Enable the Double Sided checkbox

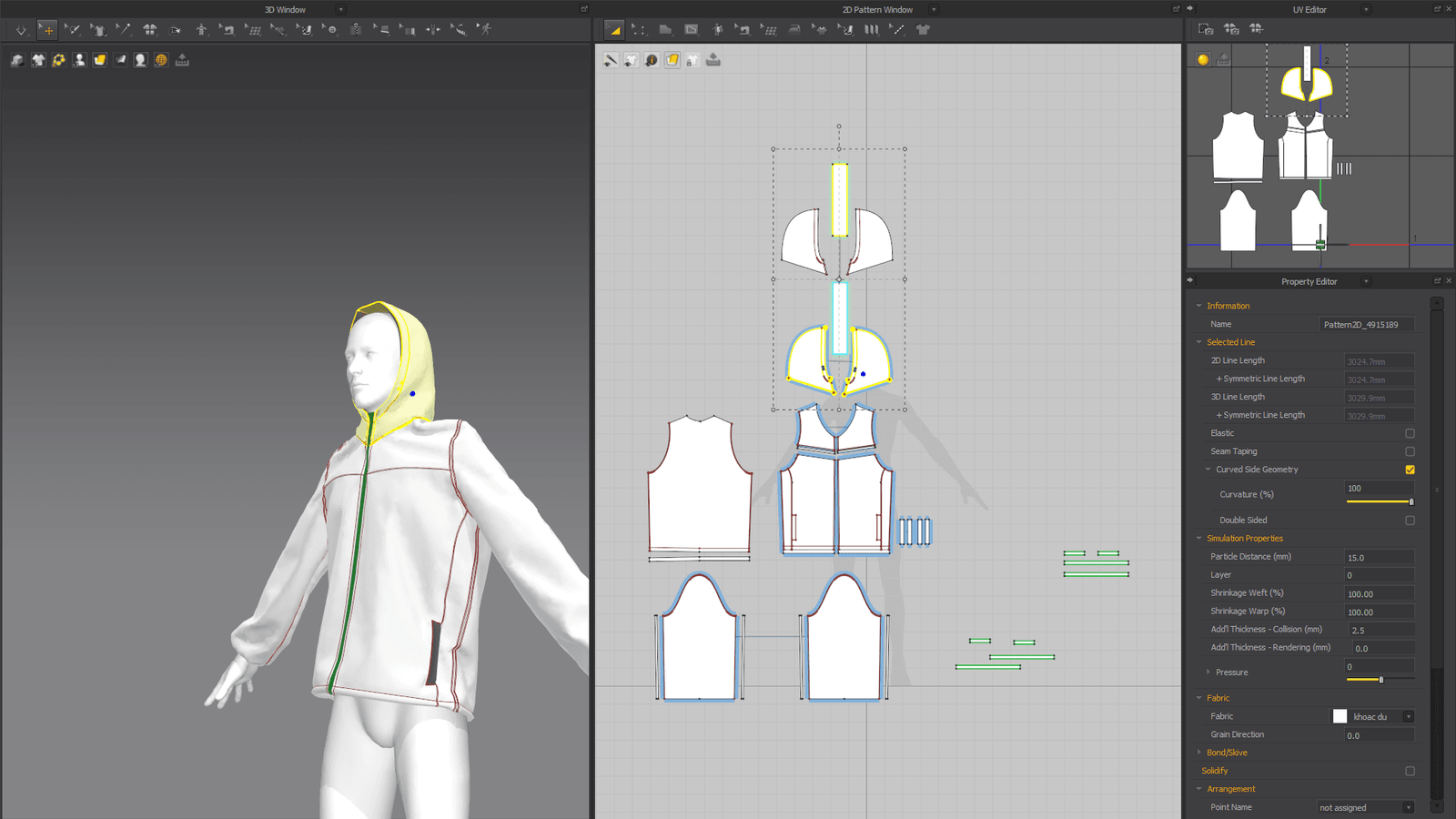click(1410, 521)
